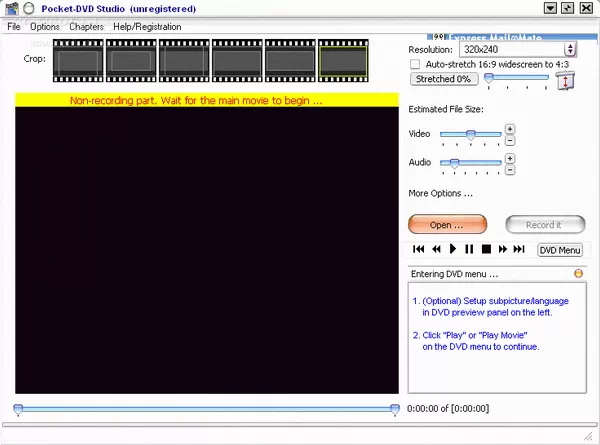Pause the DVD playback
600x445 pixels.
click(x=469, y=249)
